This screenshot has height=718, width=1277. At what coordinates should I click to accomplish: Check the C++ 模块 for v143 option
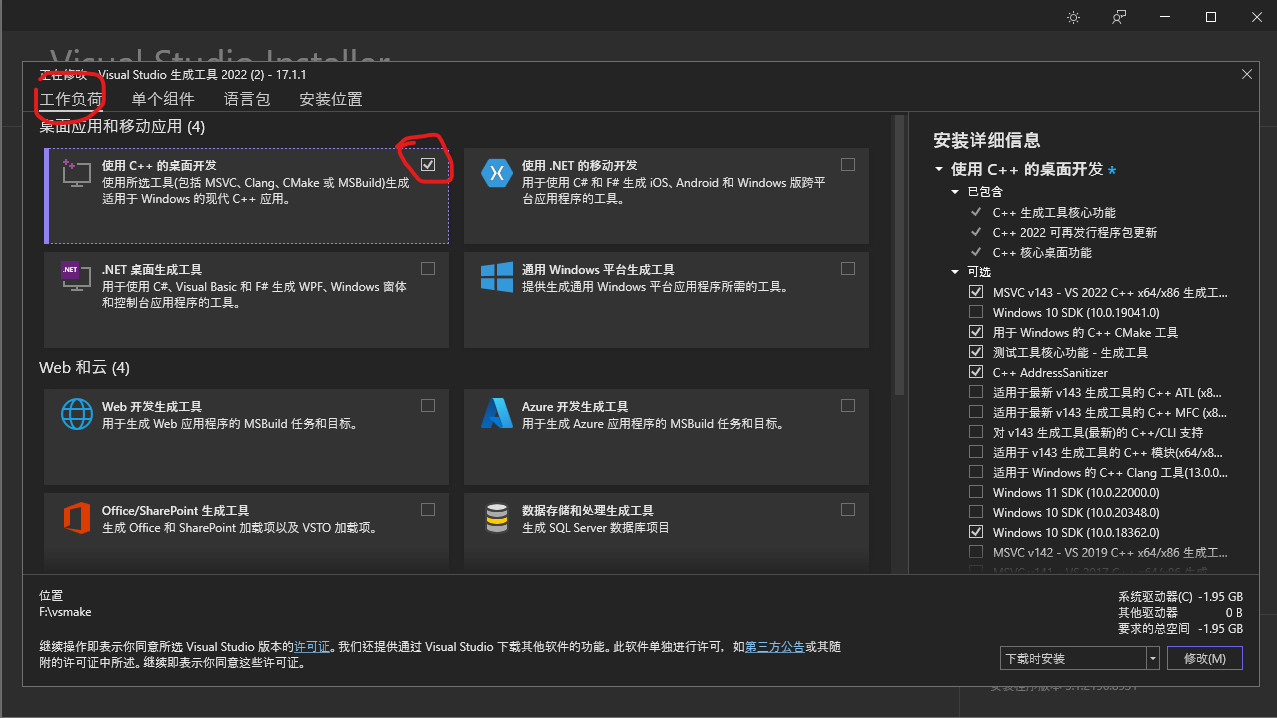click(x=976, y=452)
